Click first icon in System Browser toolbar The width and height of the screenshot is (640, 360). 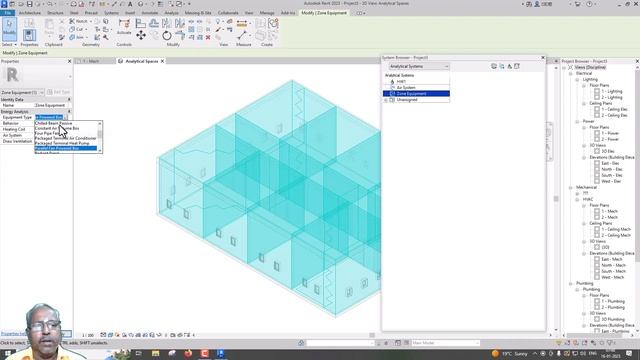pyautogui.click(x=494, y=66)
